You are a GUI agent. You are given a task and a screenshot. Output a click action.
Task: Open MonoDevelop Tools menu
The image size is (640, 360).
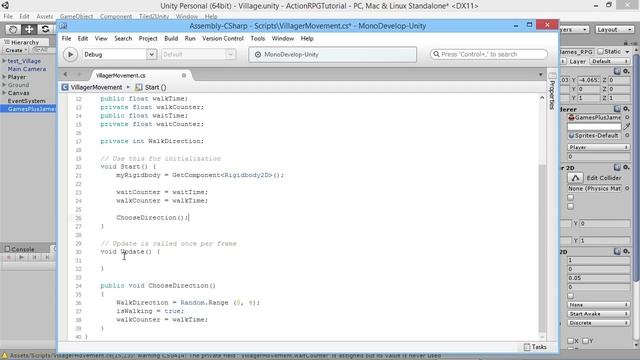click(x=258, y=38)
